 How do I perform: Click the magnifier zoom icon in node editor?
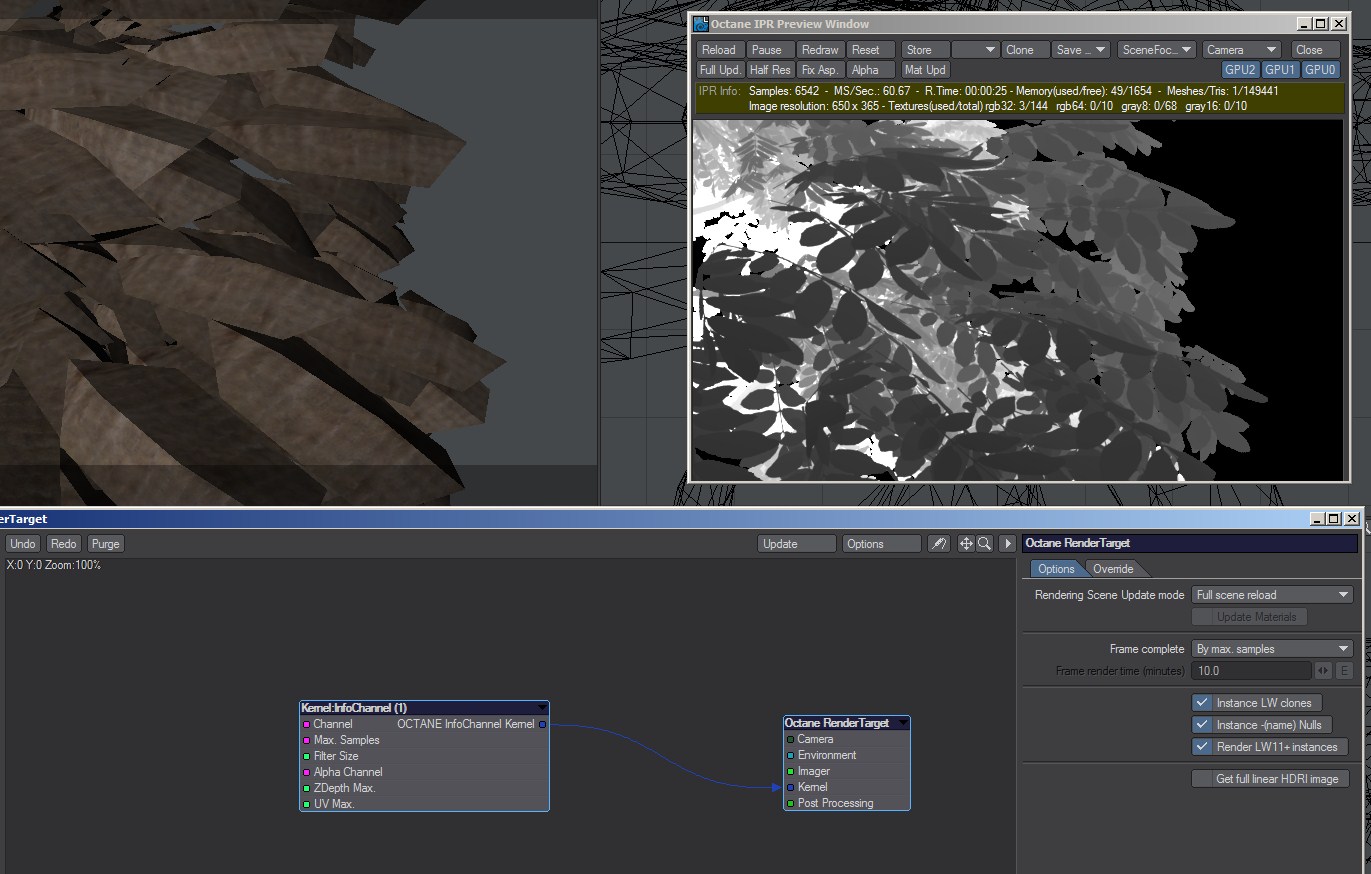click(x=984, y=544)
